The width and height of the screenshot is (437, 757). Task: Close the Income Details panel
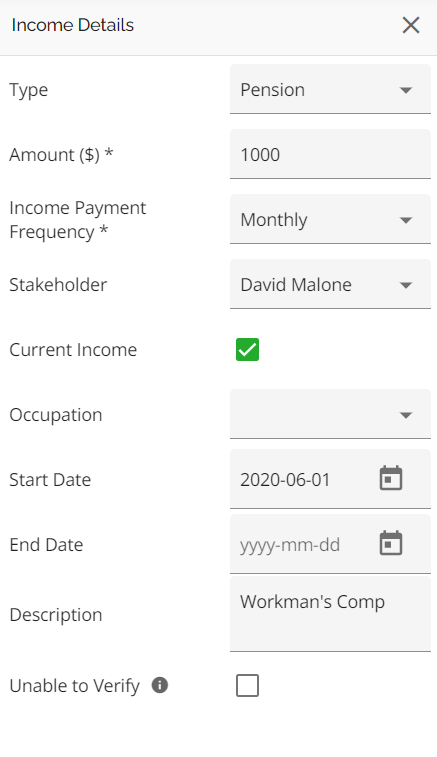coord(410,25)
